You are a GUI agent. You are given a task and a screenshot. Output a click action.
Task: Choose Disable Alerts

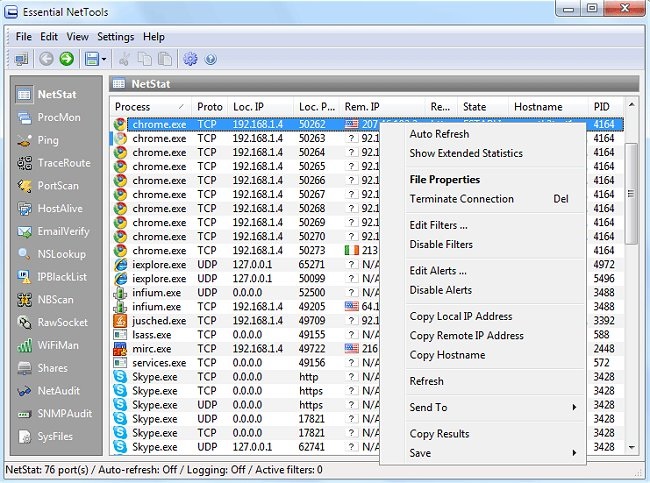click(495, 290)
